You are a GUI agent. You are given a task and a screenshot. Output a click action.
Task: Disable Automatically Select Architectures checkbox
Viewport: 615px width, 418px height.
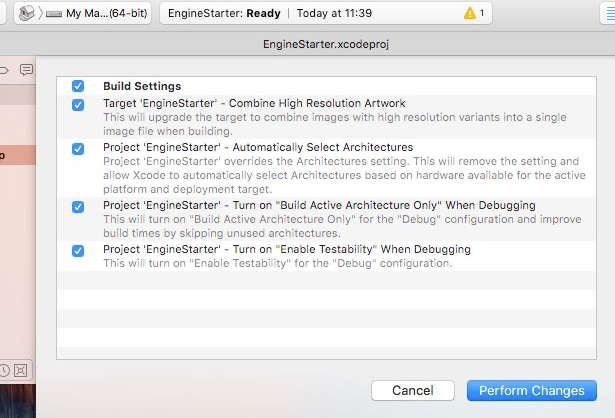tap(78, 148)
